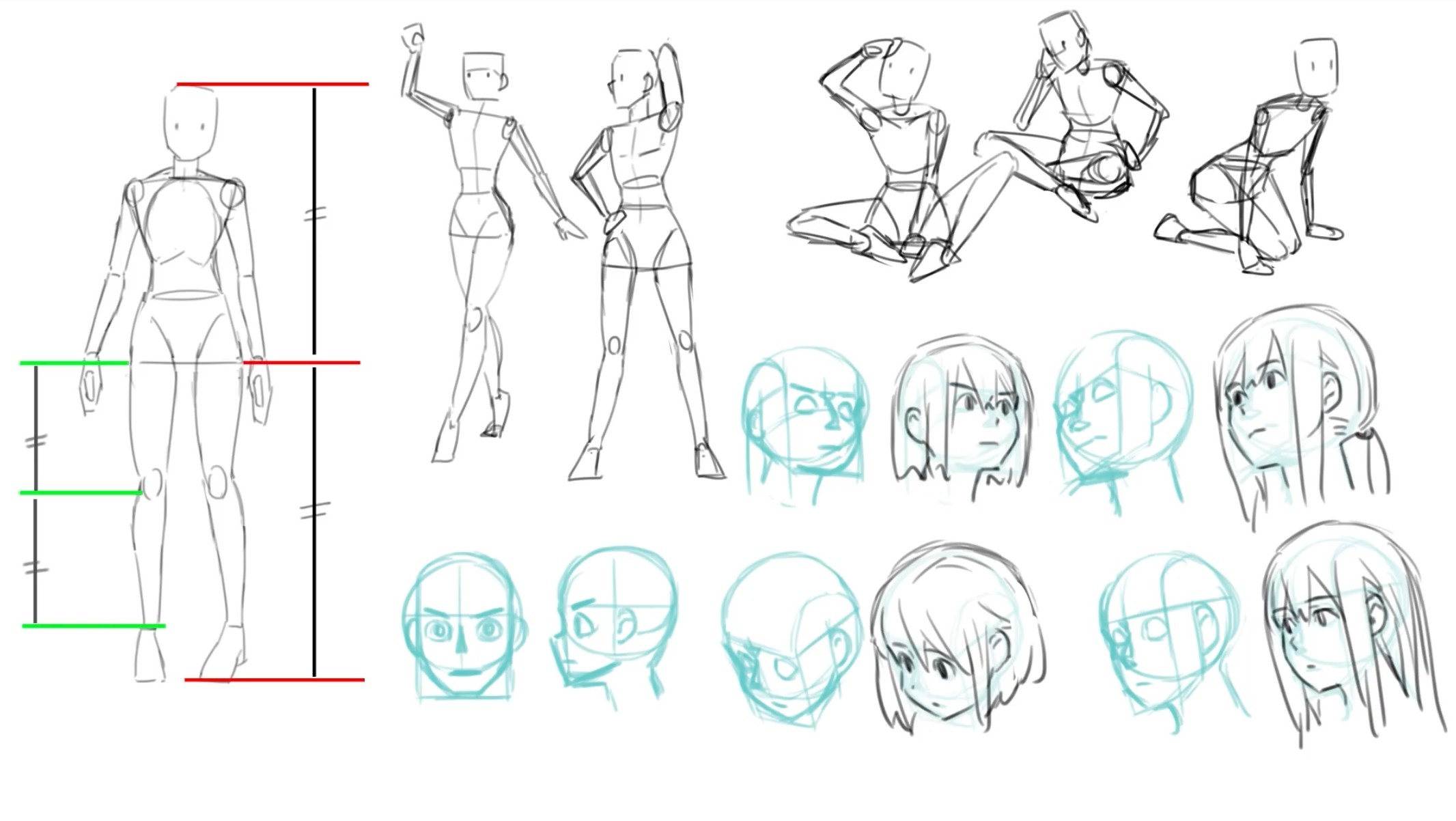
Task: Click the bottom red floor line
Action: pyautogui.click(x=275, y=680)
